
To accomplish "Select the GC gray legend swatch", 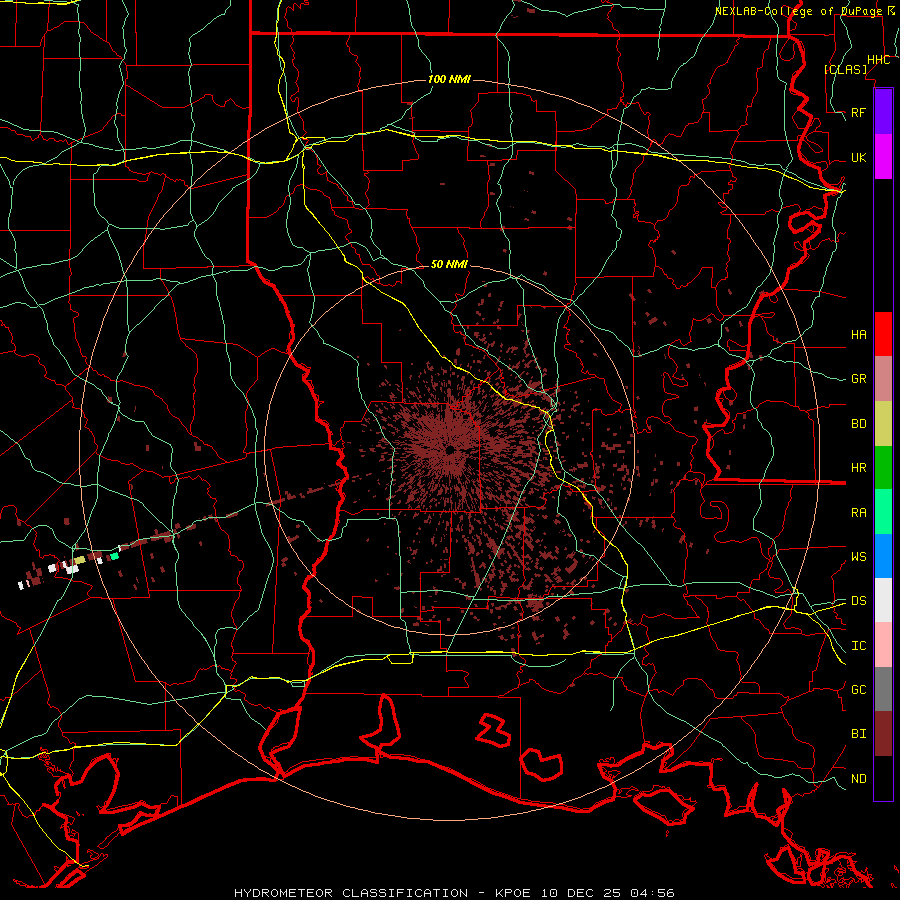I will pyautogui.click(x=883, y=689).
